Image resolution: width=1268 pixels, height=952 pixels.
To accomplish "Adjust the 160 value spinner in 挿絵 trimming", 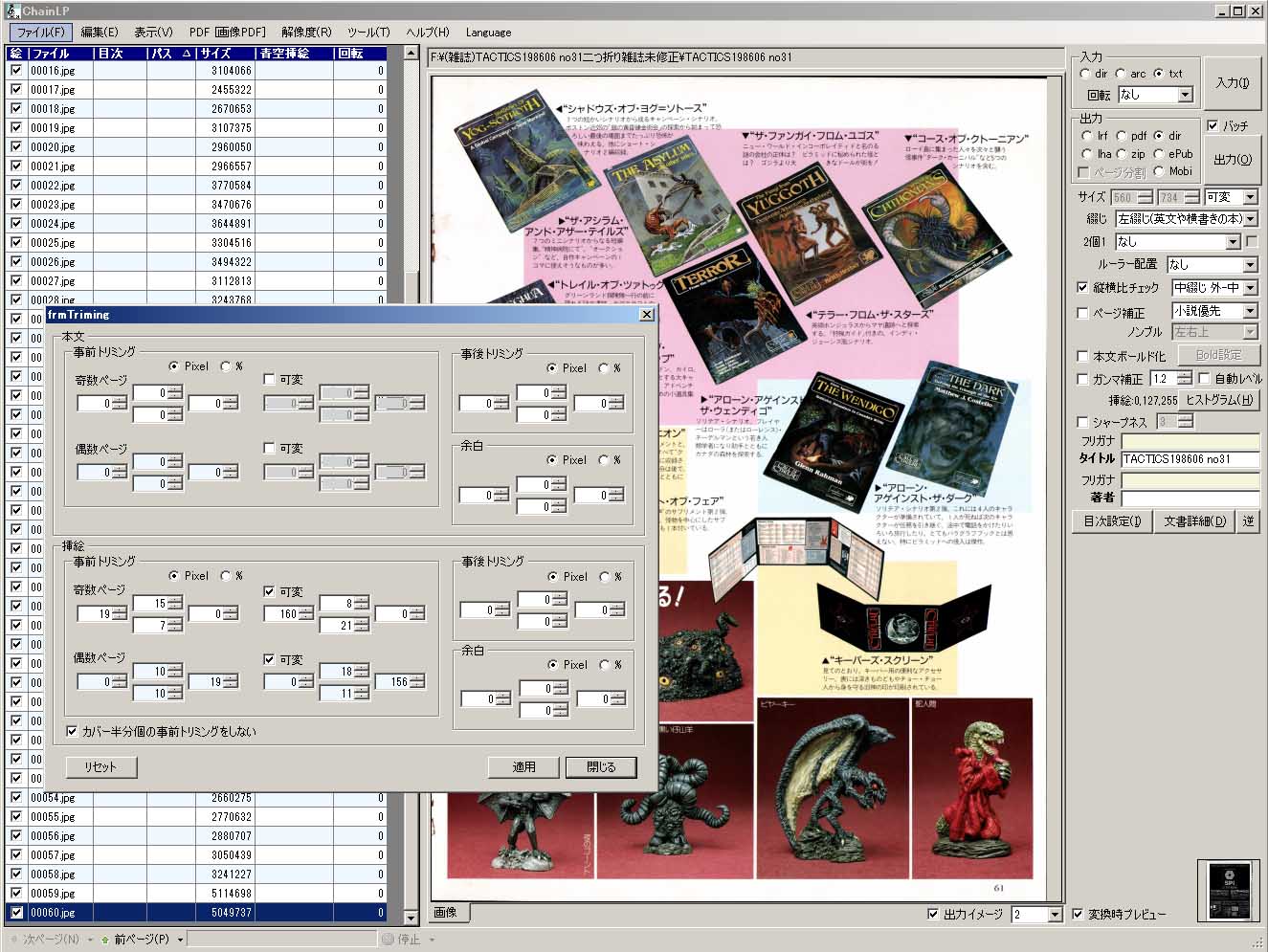I will pyautogui.click(x=305, y=613).
